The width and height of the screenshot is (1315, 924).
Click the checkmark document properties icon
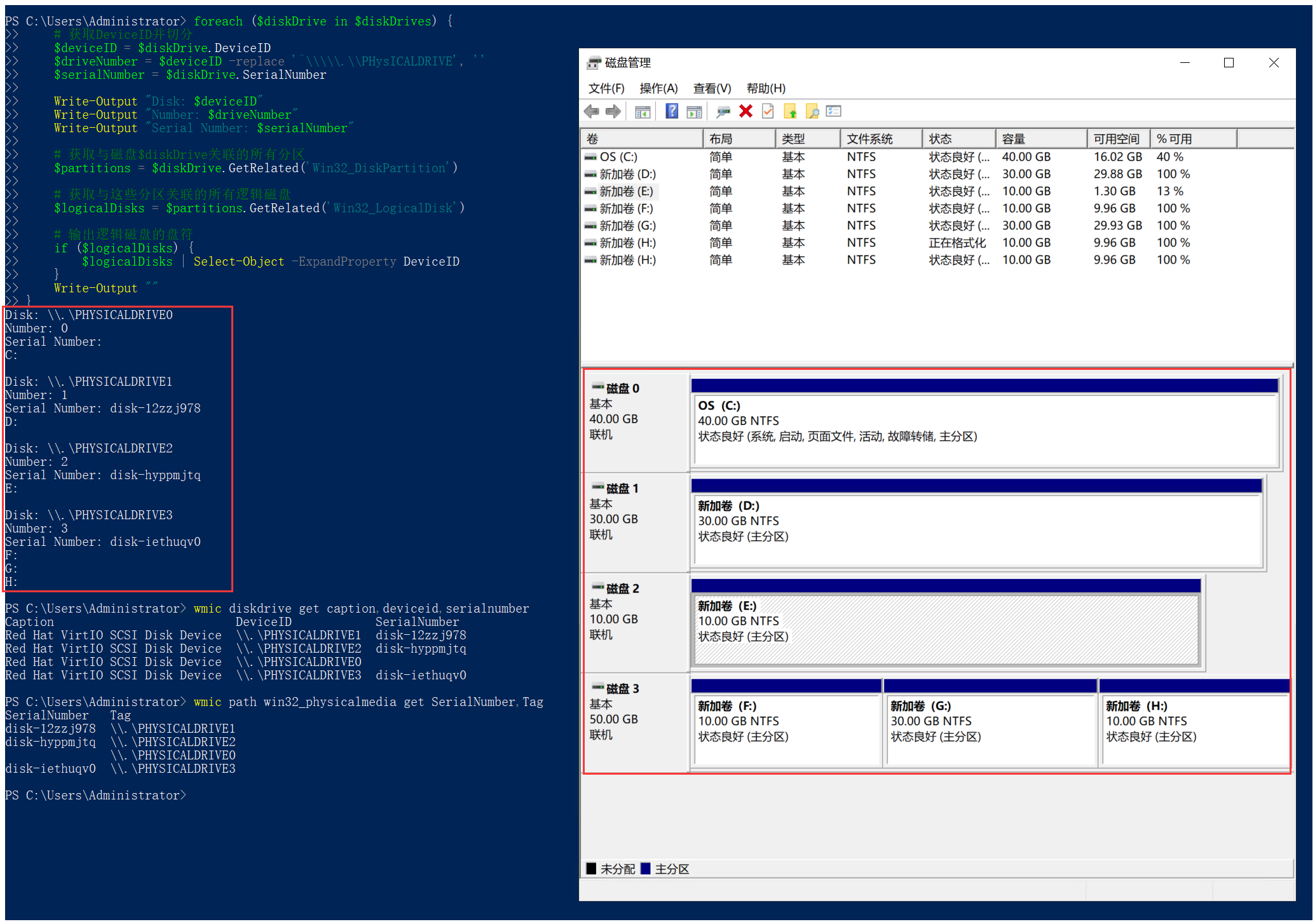tap(768, 112)
